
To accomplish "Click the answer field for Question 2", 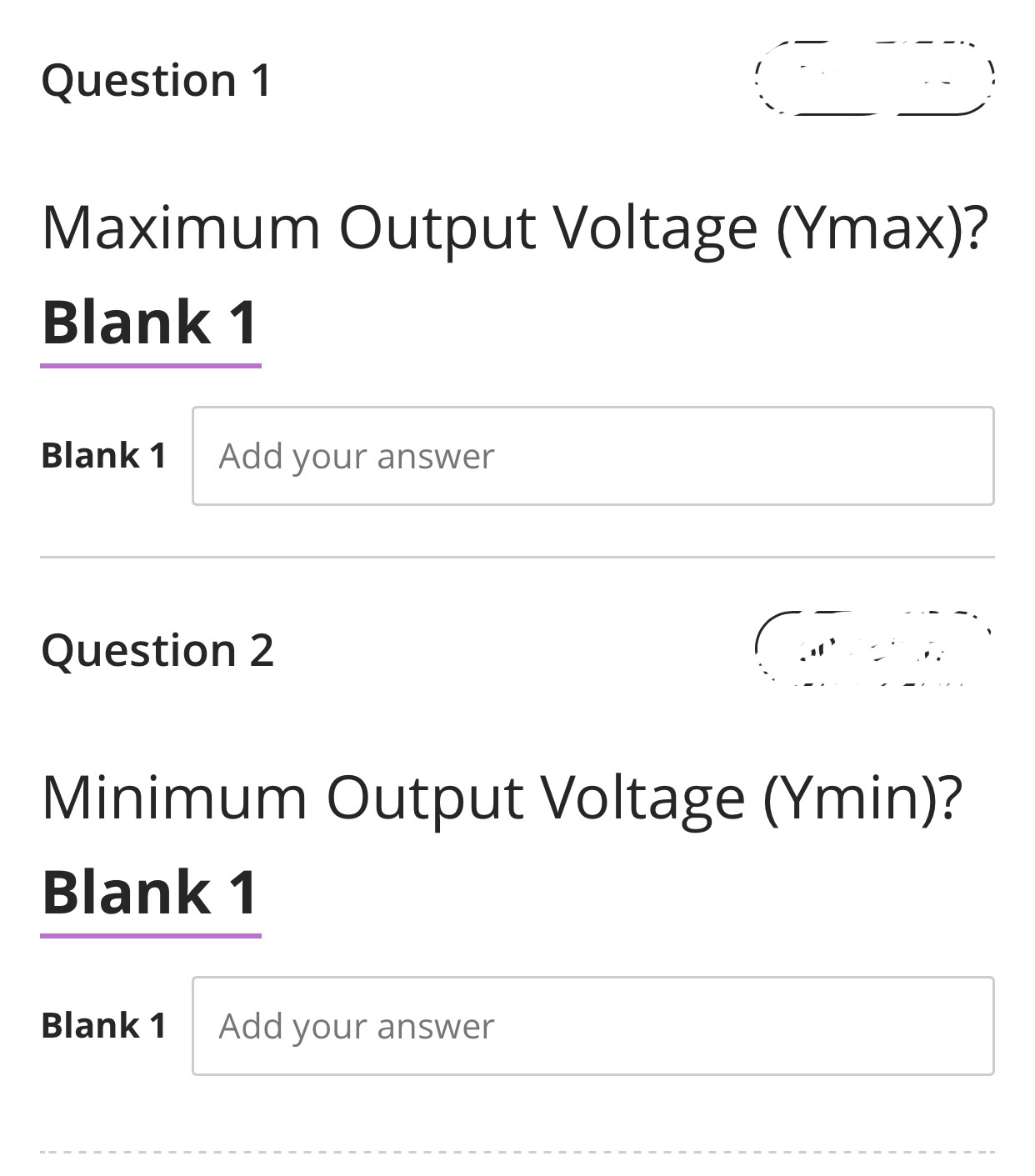I will pyautogui.click(x=592, y=1025).
